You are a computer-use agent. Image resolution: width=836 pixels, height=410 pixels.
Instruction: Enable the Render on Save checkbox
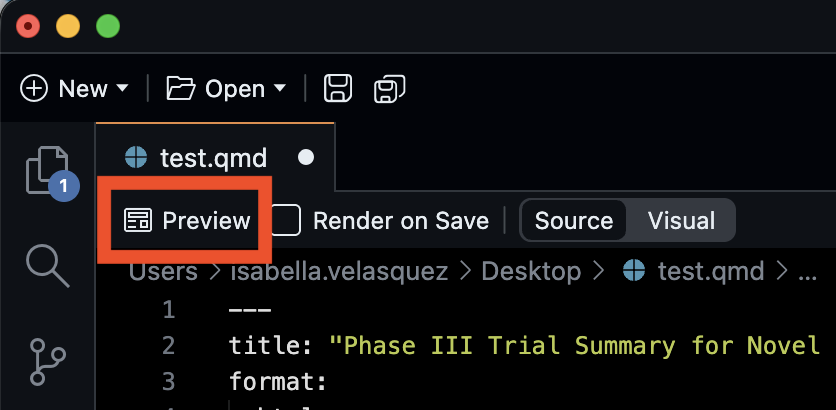[x=287, y=221]
